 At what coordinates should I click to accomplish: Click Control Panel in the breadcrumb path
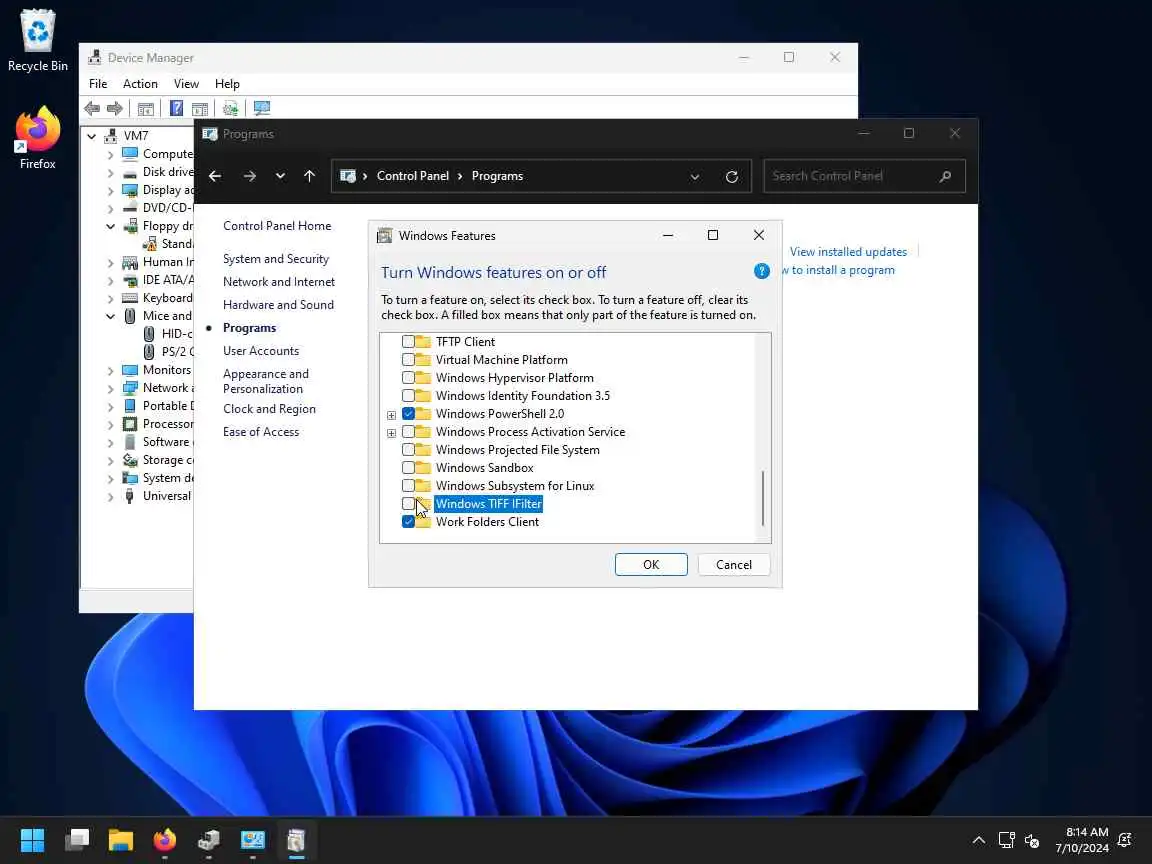(413, 176)
